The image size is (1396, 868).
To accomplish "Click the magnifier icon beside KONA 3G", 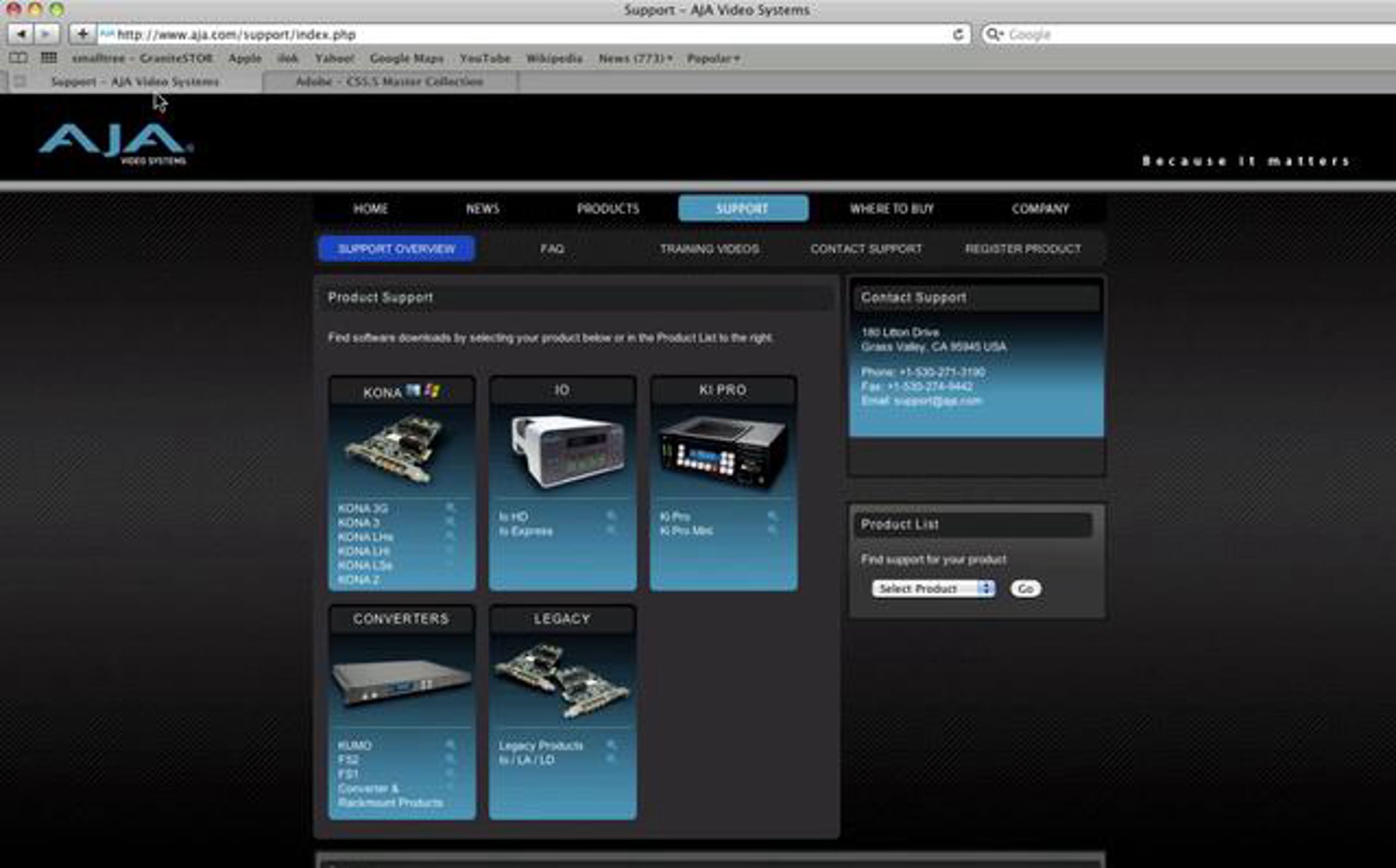I will [x=450, y=508].
